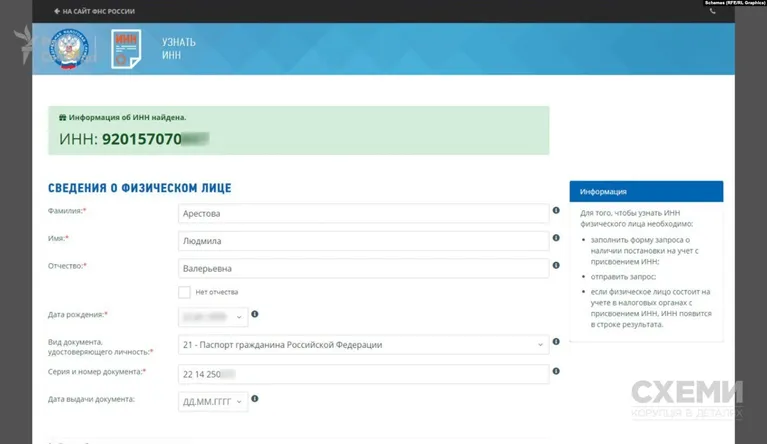
Task: Click info icon next to Фамилия field
Action: (556, 210)
